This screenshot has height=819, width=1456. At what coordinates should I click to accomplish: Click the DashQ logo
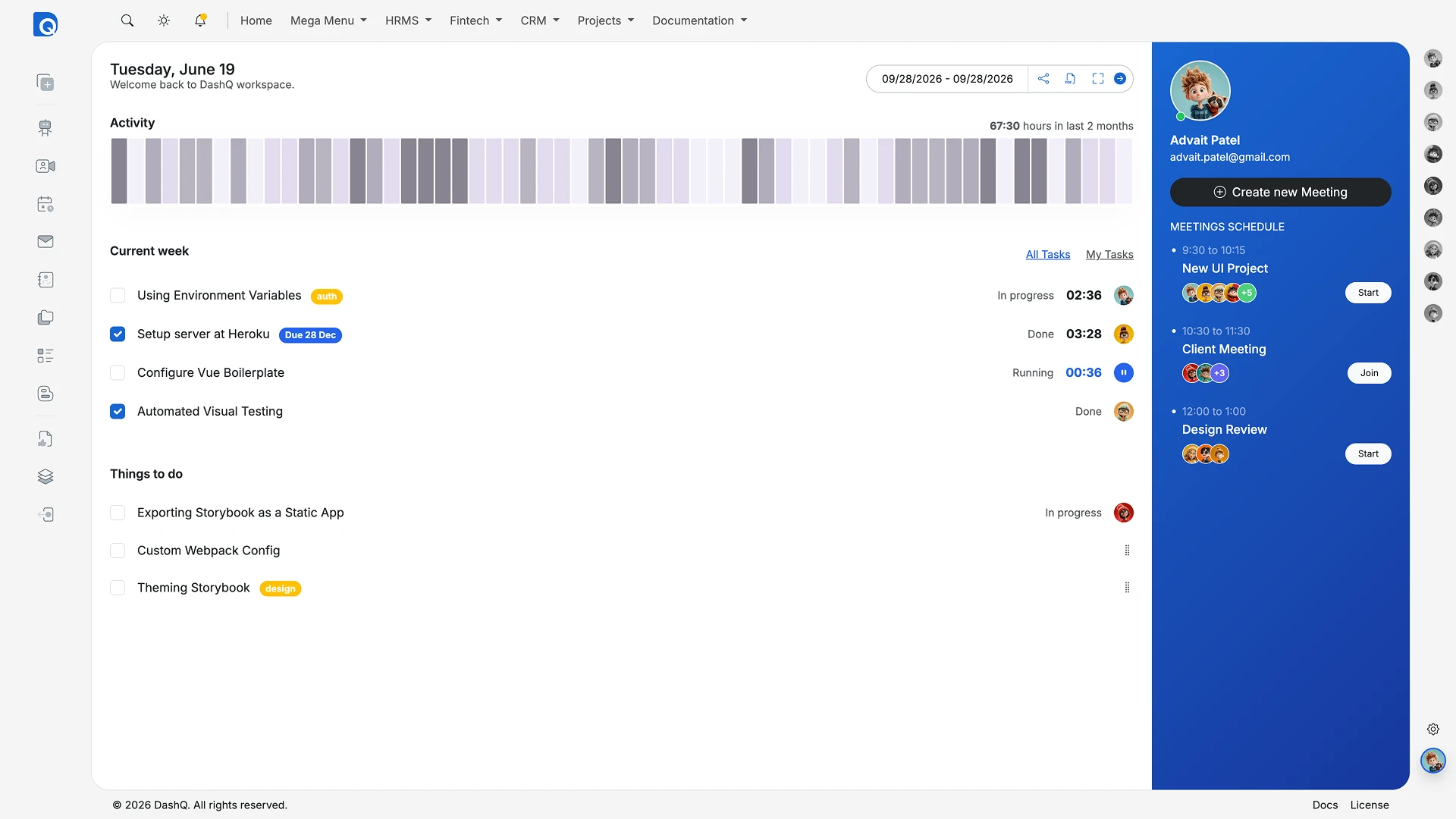pyautogui.click(x=45, y=24)
